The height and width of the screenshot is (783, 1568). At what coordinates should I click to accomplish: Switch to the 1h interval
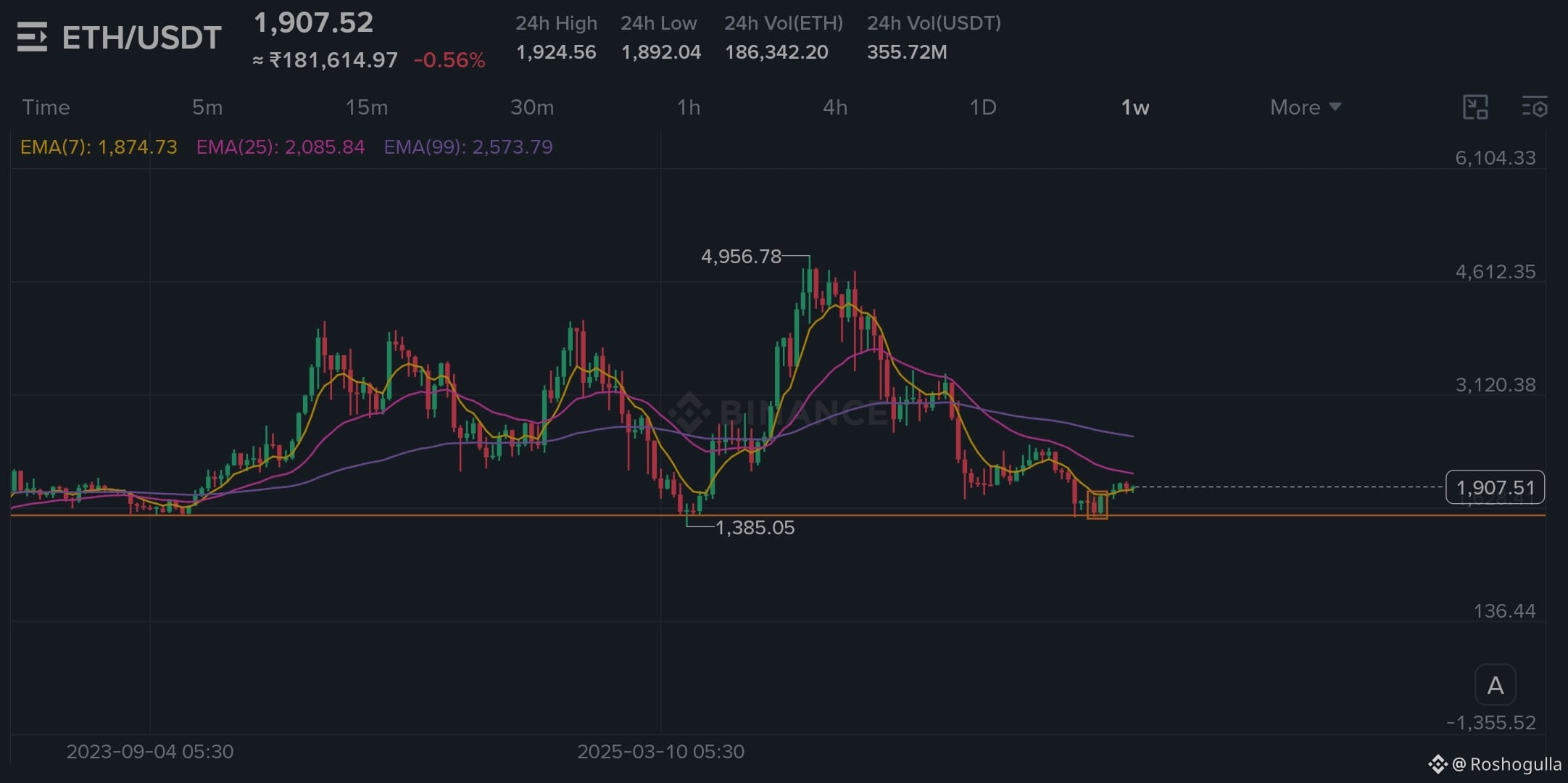tap(689, 107)
